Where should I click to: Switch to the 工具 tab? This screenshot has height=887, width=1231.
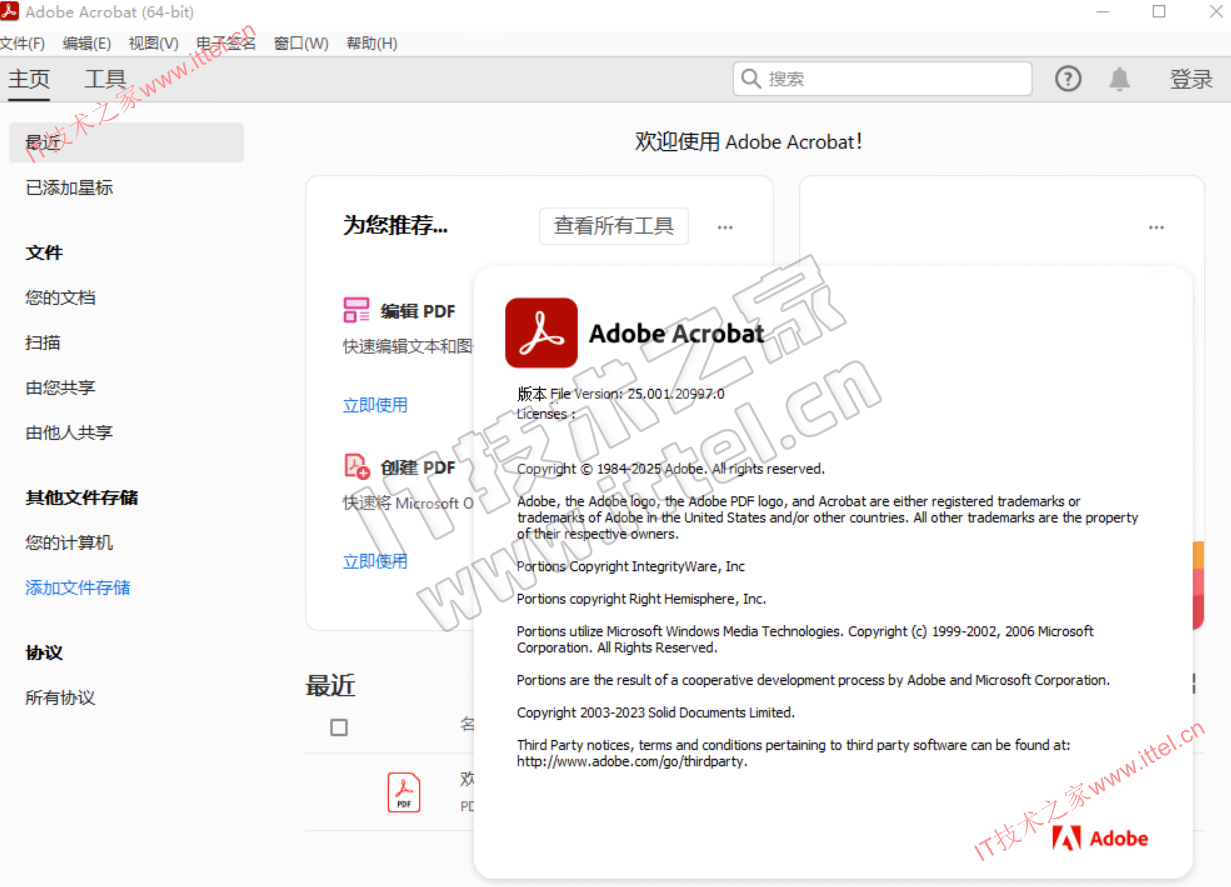point(104,78)
